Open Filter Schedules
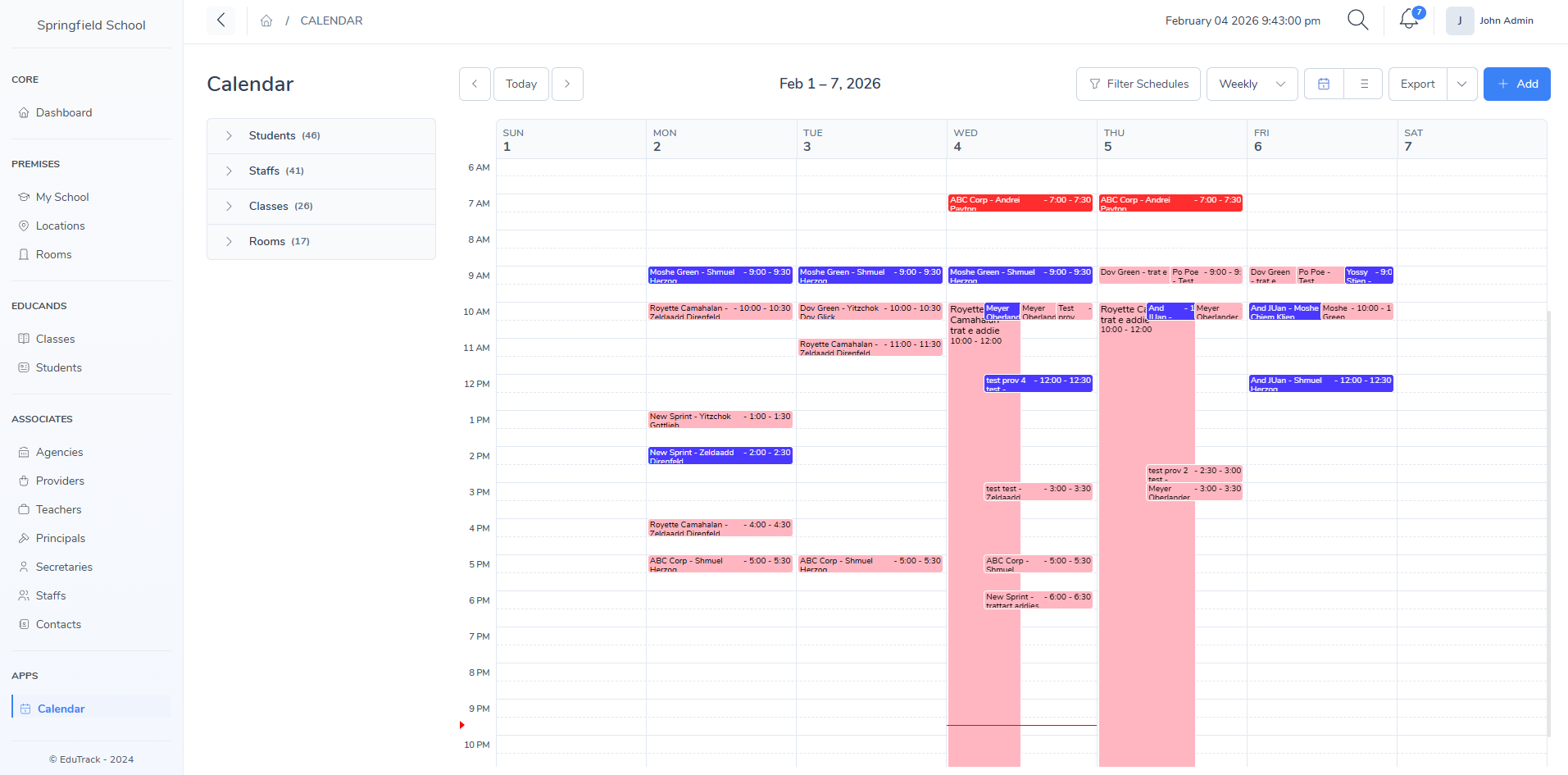Screen dimensions: 1568x775 tap(1138, 84)
